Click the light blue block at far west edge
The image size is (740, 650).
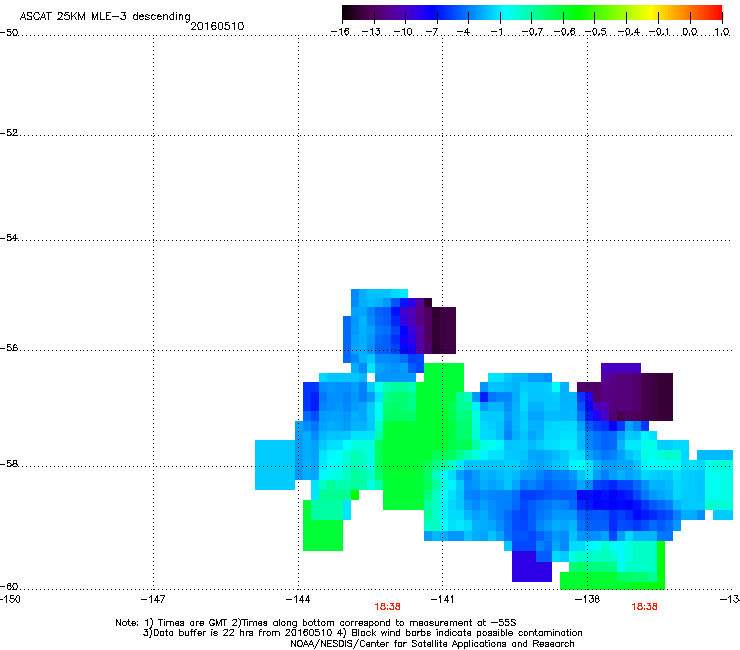click(275, 464)
